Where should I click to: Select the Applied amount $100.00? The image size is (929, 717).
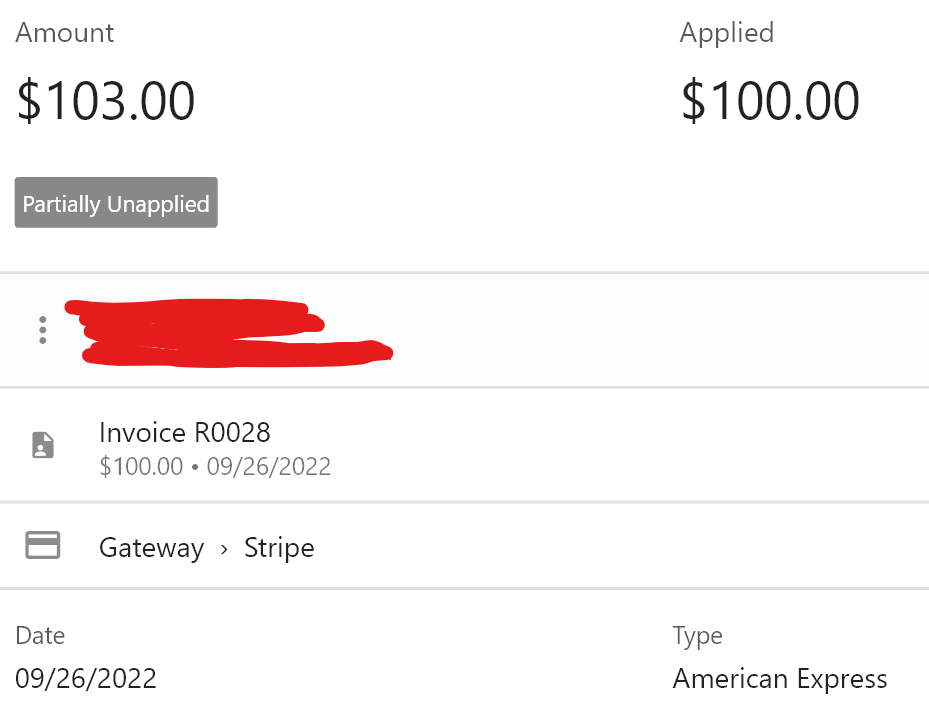point(770,100)
